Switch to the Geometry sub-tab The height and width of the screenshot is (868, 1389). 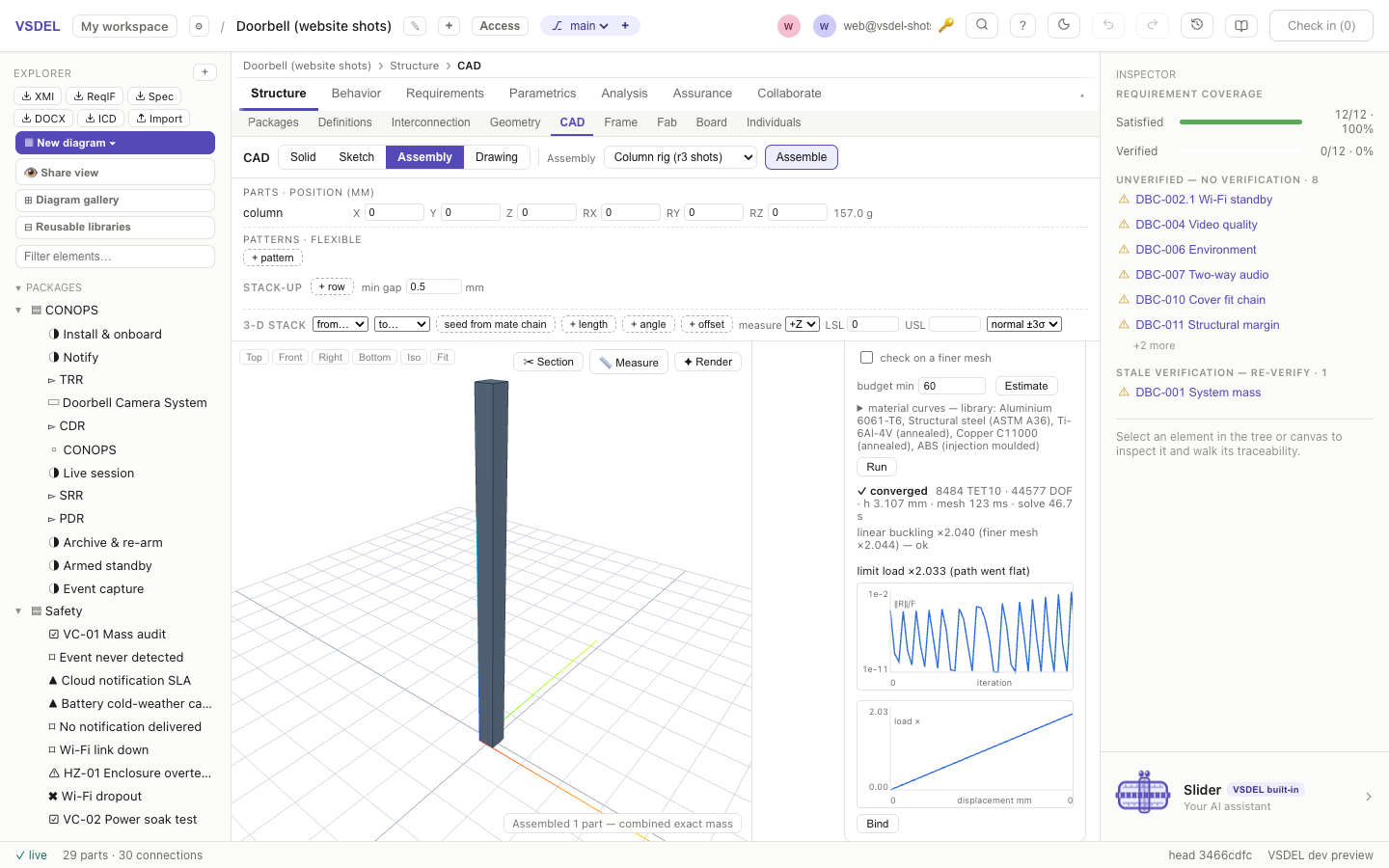pyautogui.click(x=515, y=122)
